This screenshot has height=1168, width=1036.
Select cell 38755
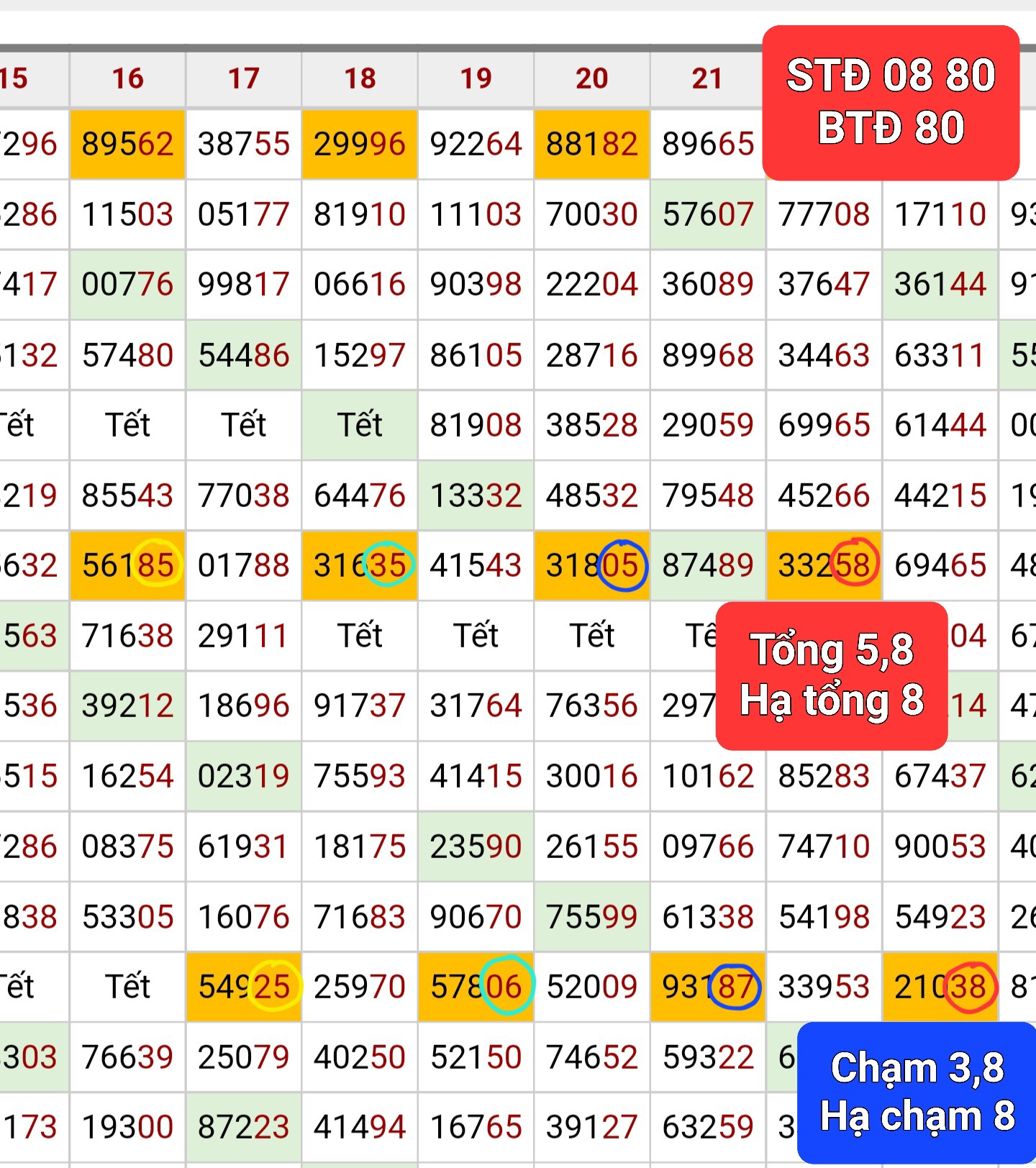coord(244,144)
